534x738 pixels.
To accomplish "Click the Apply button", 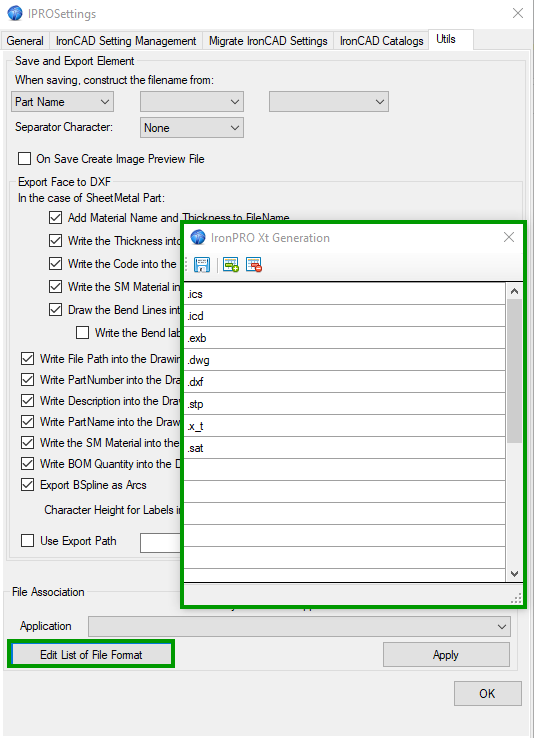I will [x=446, y=655].
